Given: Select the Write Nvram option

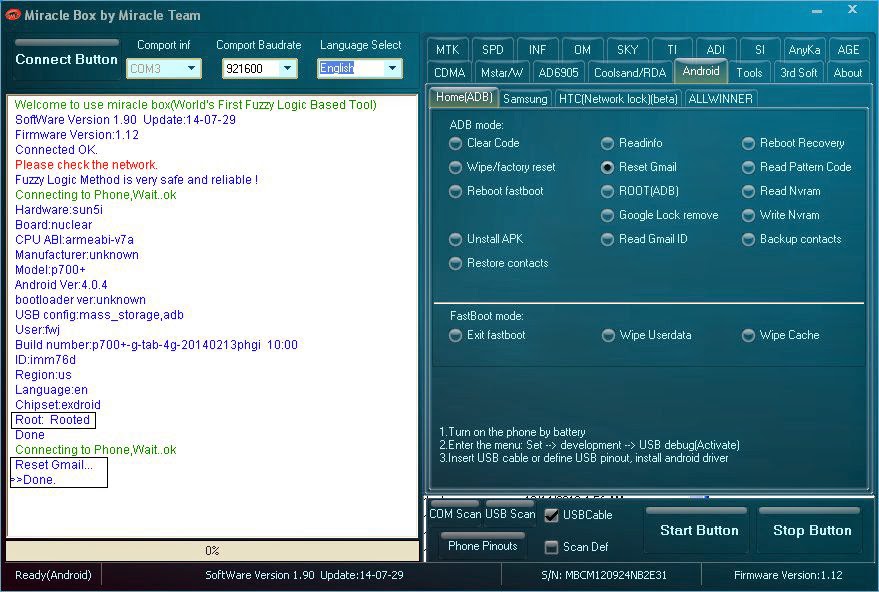Looking at the screenshot, I should coord(748,215).
